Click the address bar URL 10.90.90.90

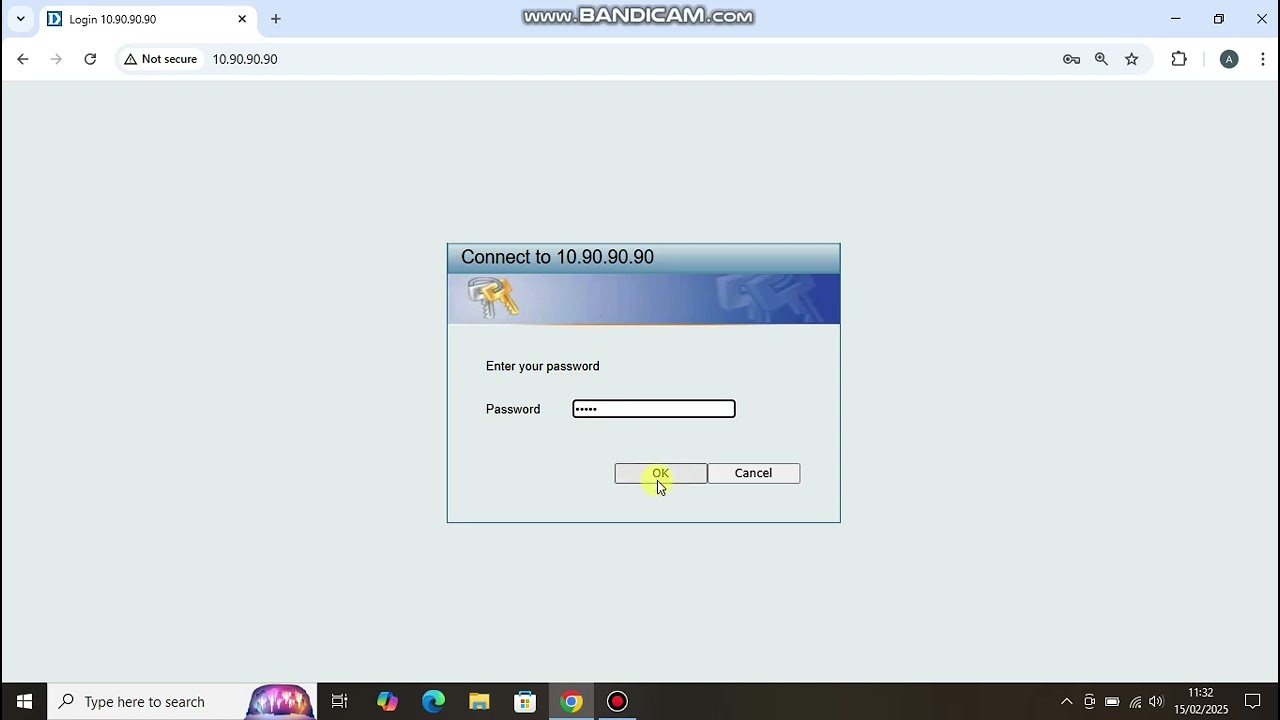click(x=245, y=59)
